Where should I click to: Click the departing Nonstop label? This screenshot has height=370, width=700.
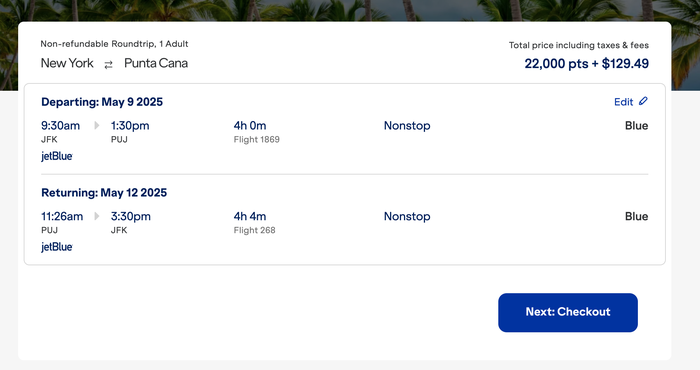(407, 125)
